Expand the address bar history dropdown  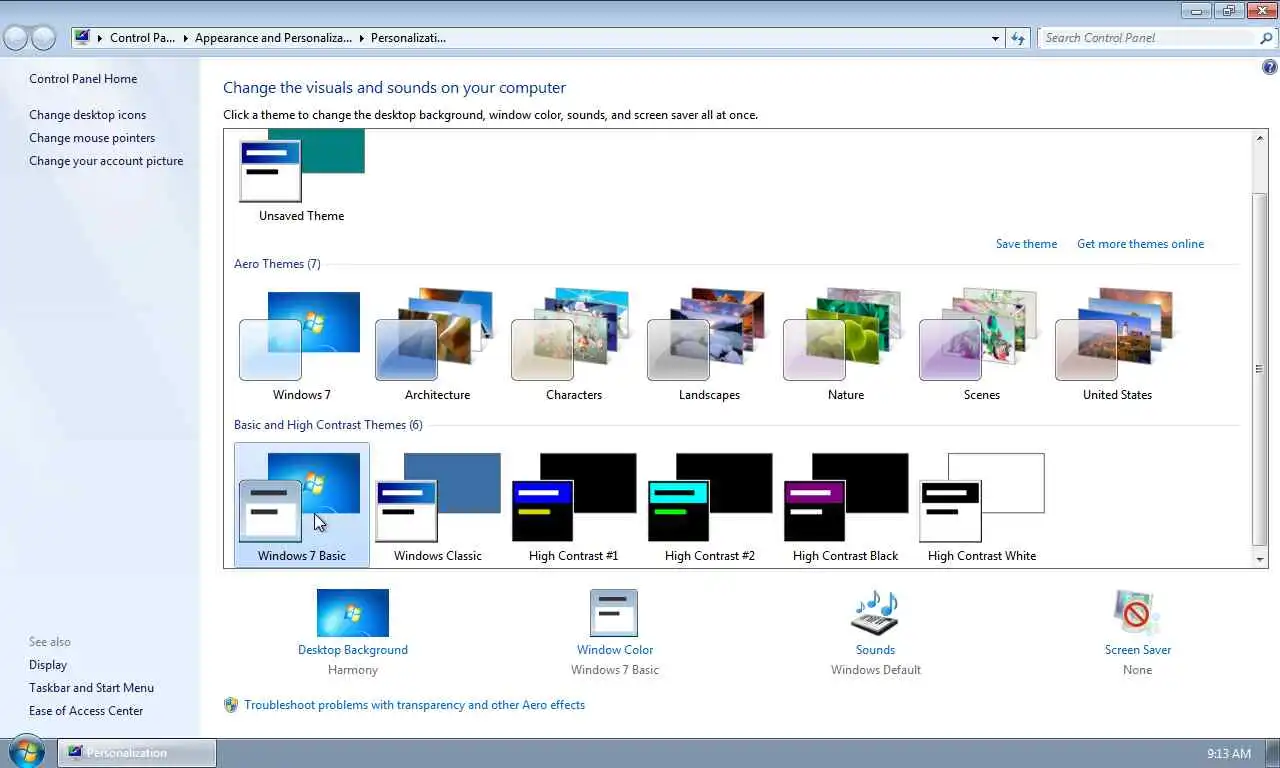pos(995,38)
